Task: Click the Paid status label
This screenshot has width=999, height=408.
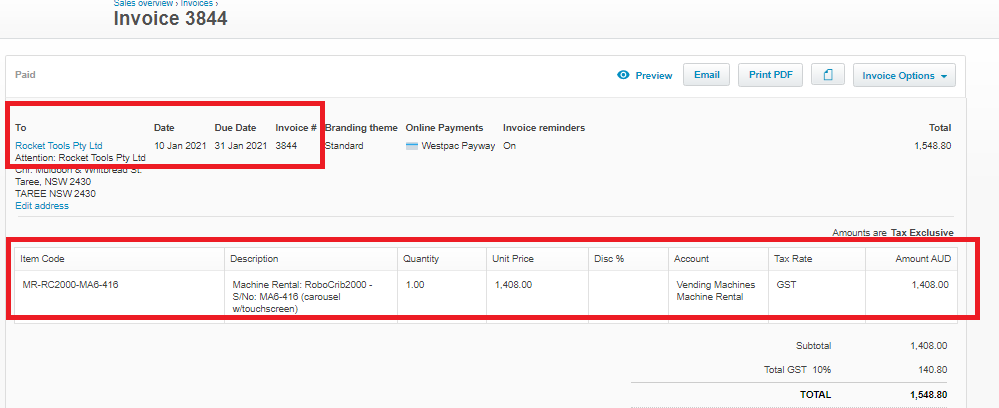Action: pos(25,75)
